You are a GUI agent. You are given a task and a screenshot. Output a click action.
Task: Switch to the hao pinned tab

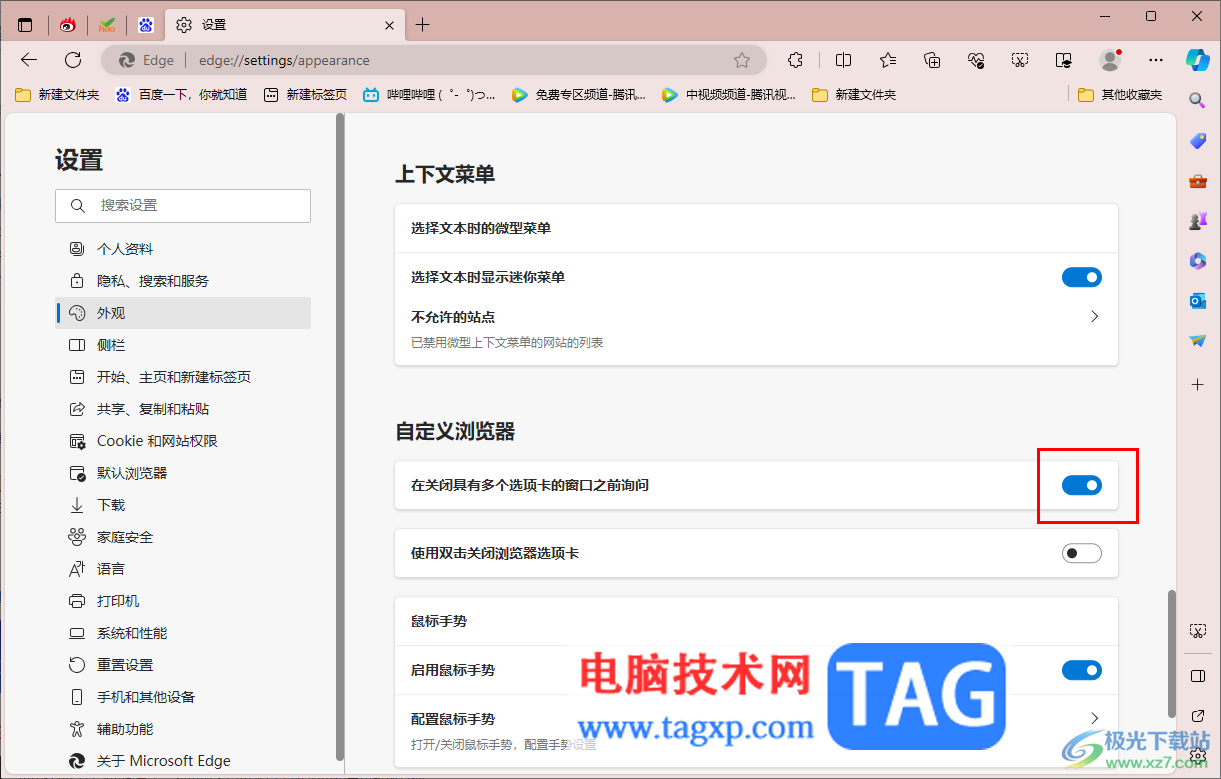click(107, 25)
